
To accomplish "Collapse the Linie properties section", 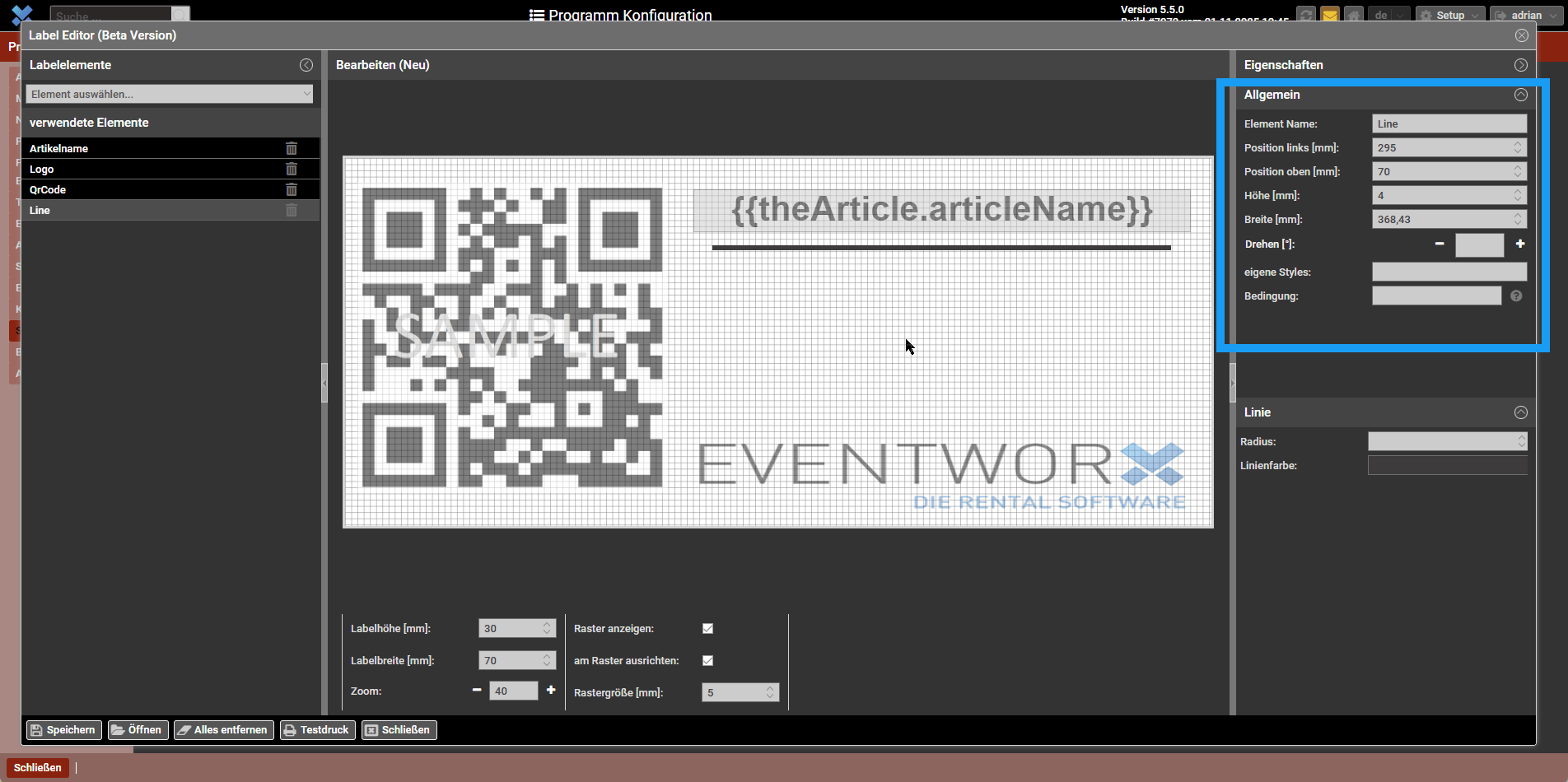I will click(1520, 412).
